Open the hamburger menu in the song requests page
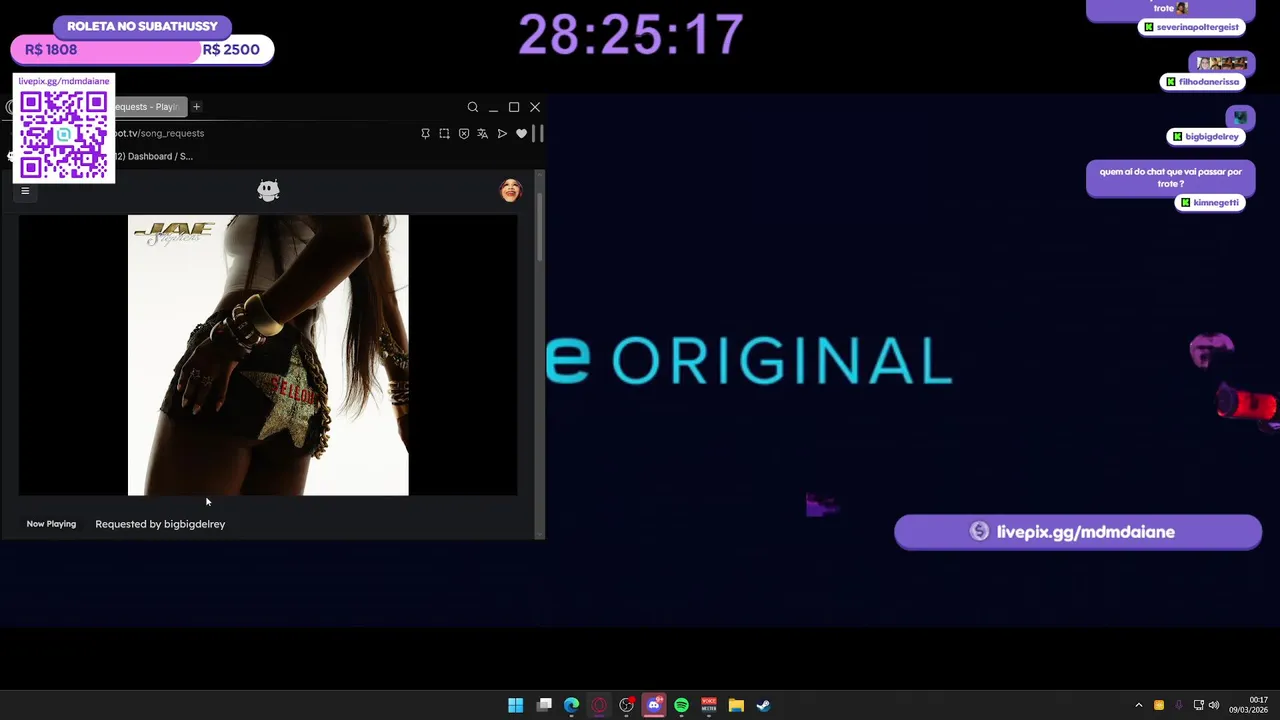Screen dimensions: 1280x720 [x=25, y=190]
